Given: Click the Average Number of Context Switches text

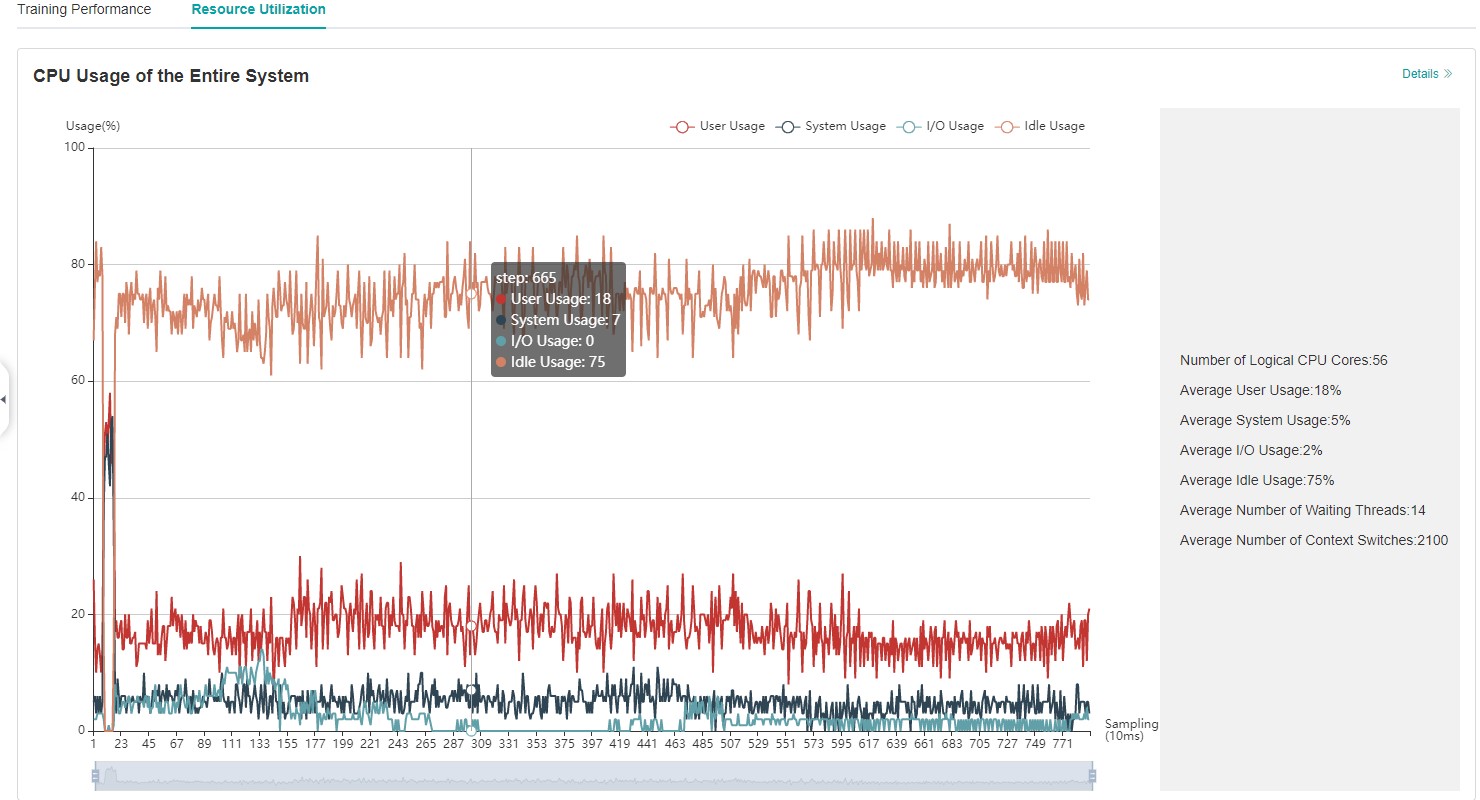Looking at the screenshot, I should pos(1313,541).
